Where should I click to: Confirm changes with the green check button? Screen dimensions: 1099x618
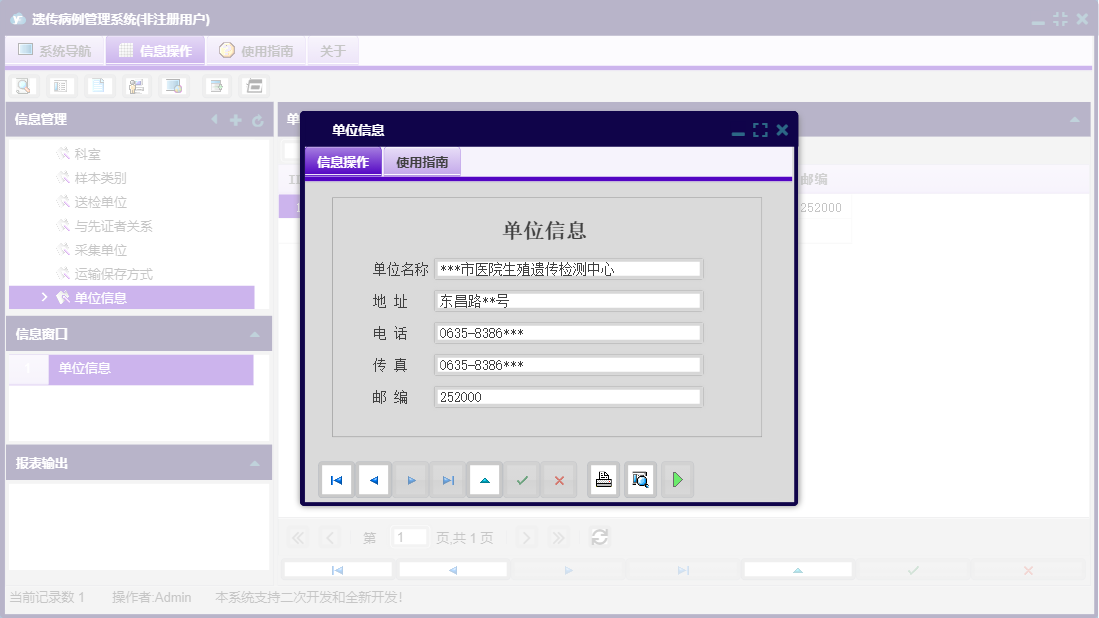point(521,479)
